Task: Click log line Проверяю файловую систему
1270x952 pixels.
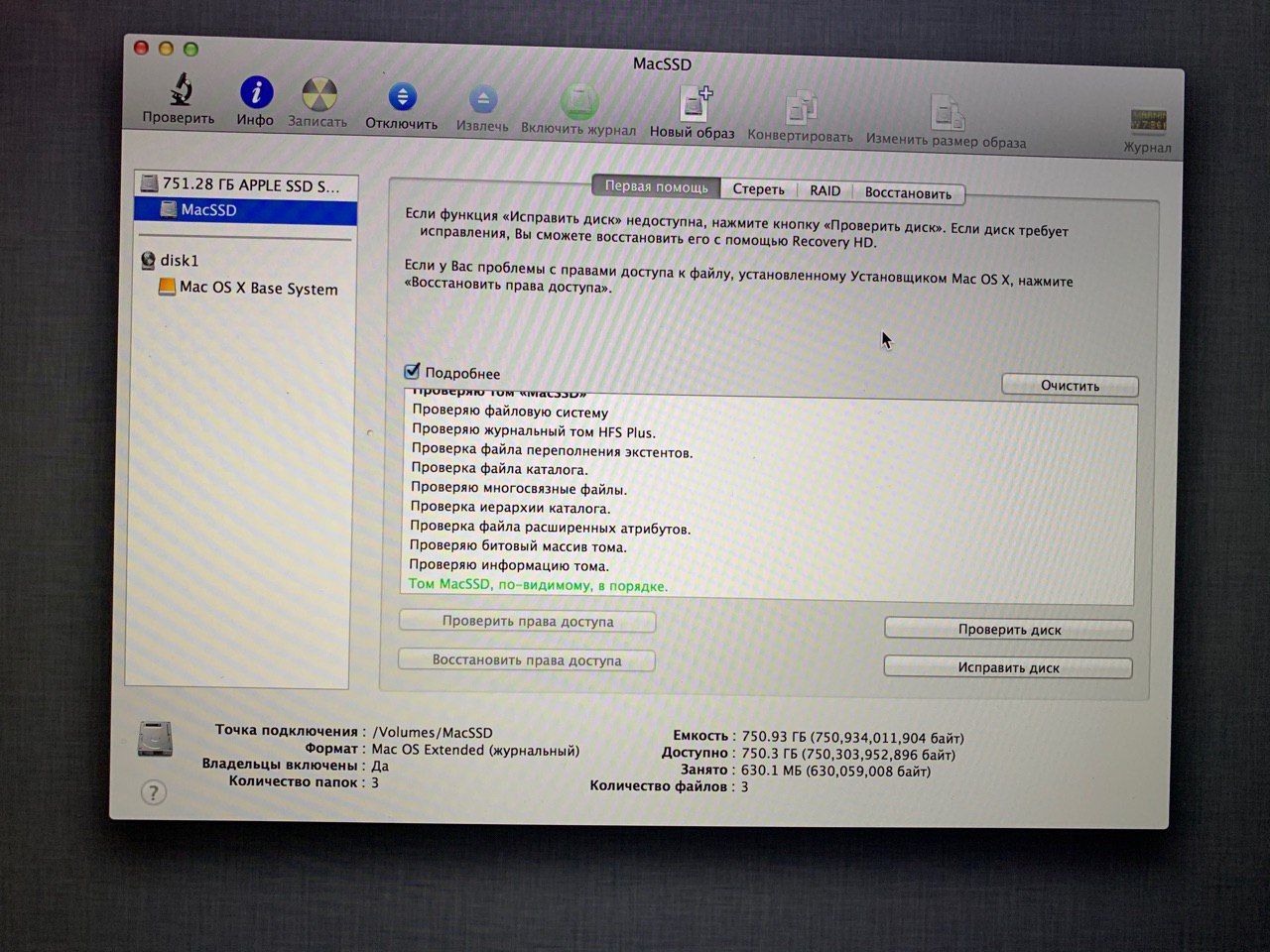Action: tap(510, 412)
